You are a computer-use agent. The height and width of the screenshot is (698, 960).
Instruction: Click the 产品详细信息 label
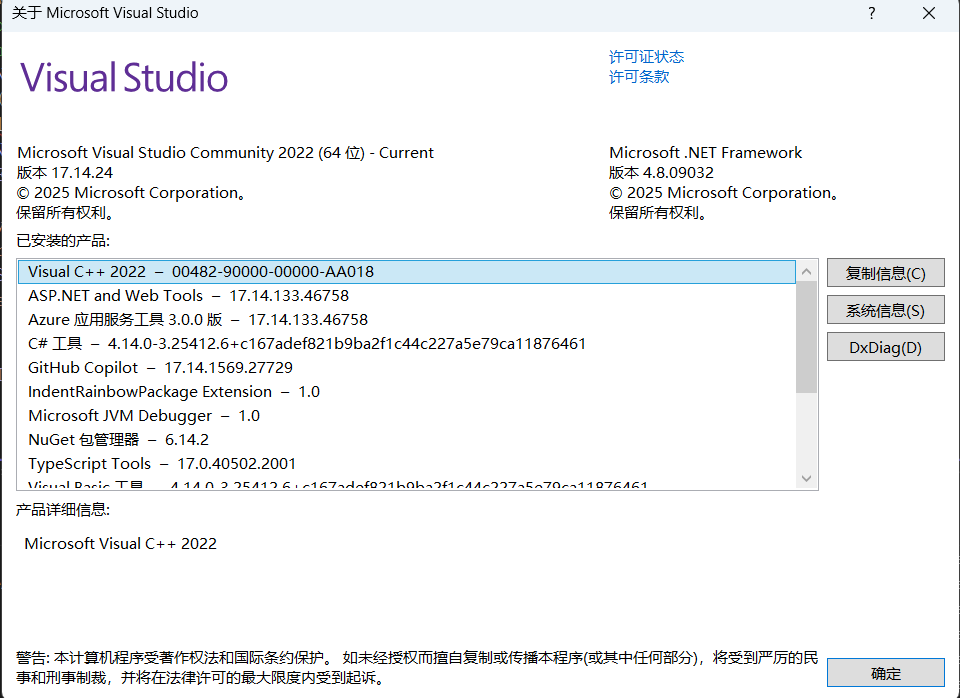(x=63, y=509)
